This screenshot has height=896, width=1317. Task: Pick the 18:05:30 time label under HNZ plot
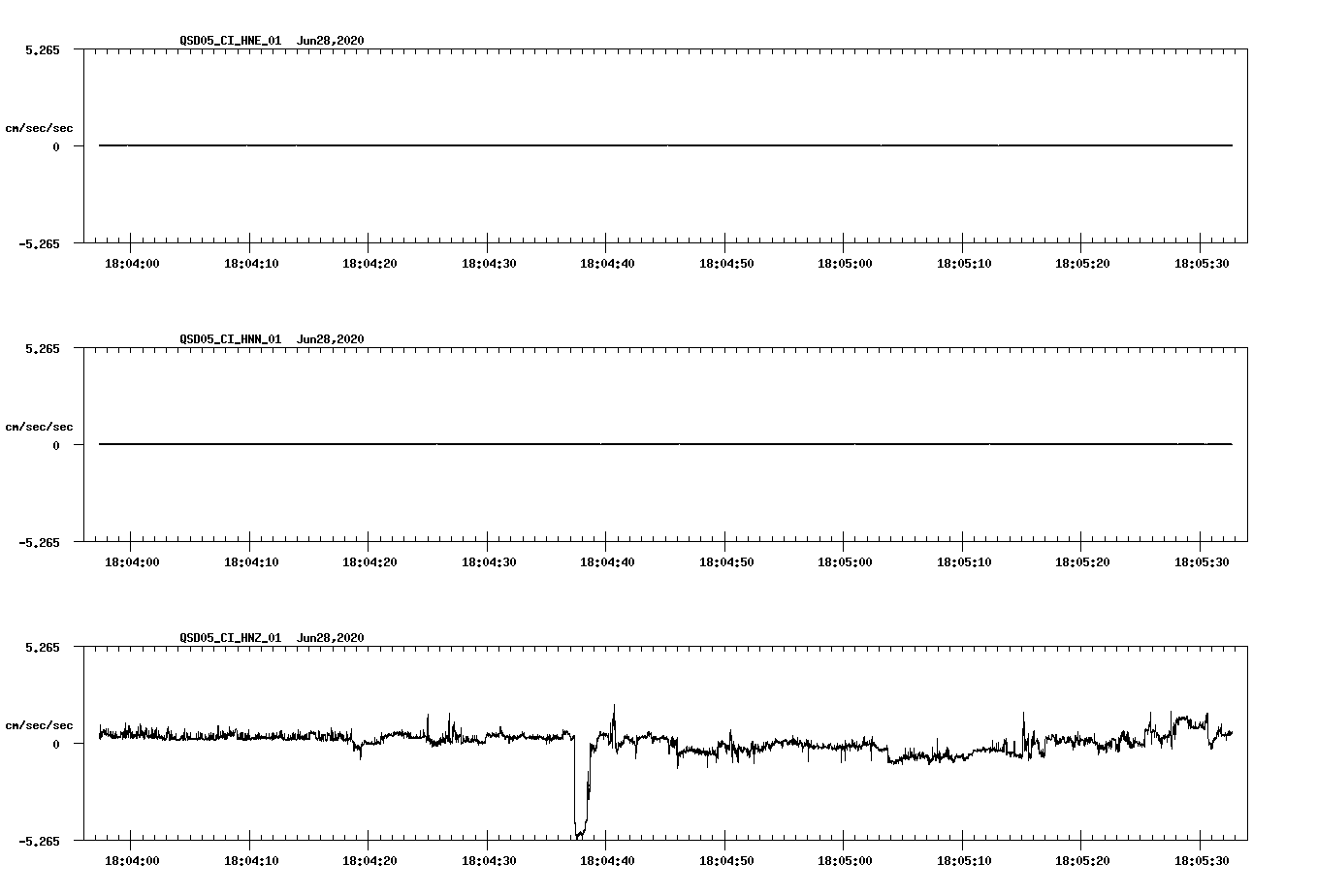(x=1201, y=861)
